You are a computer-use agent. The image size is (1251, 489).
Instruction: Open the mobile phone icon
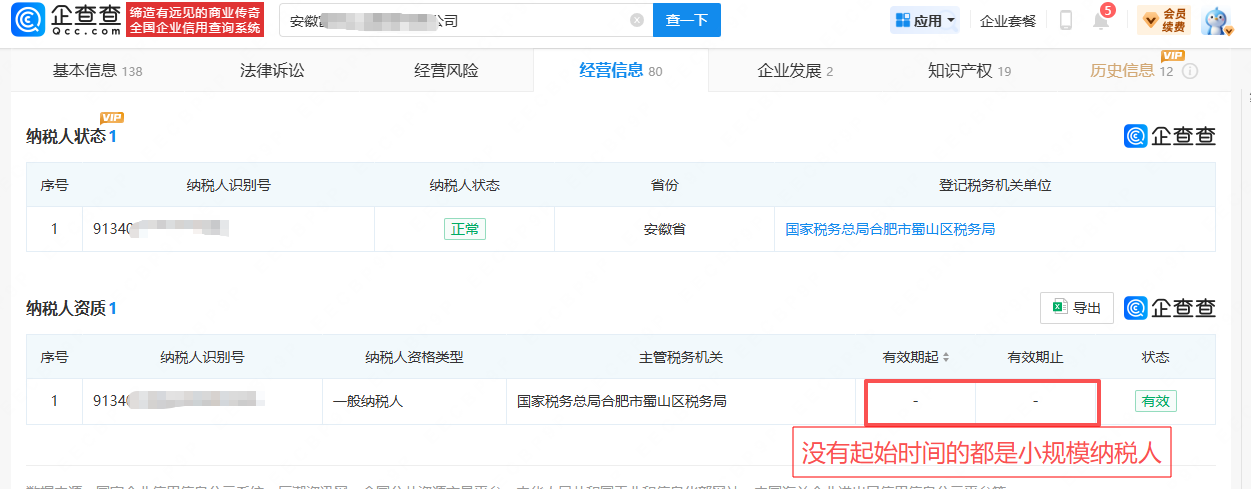click(x=1066, y=20)
